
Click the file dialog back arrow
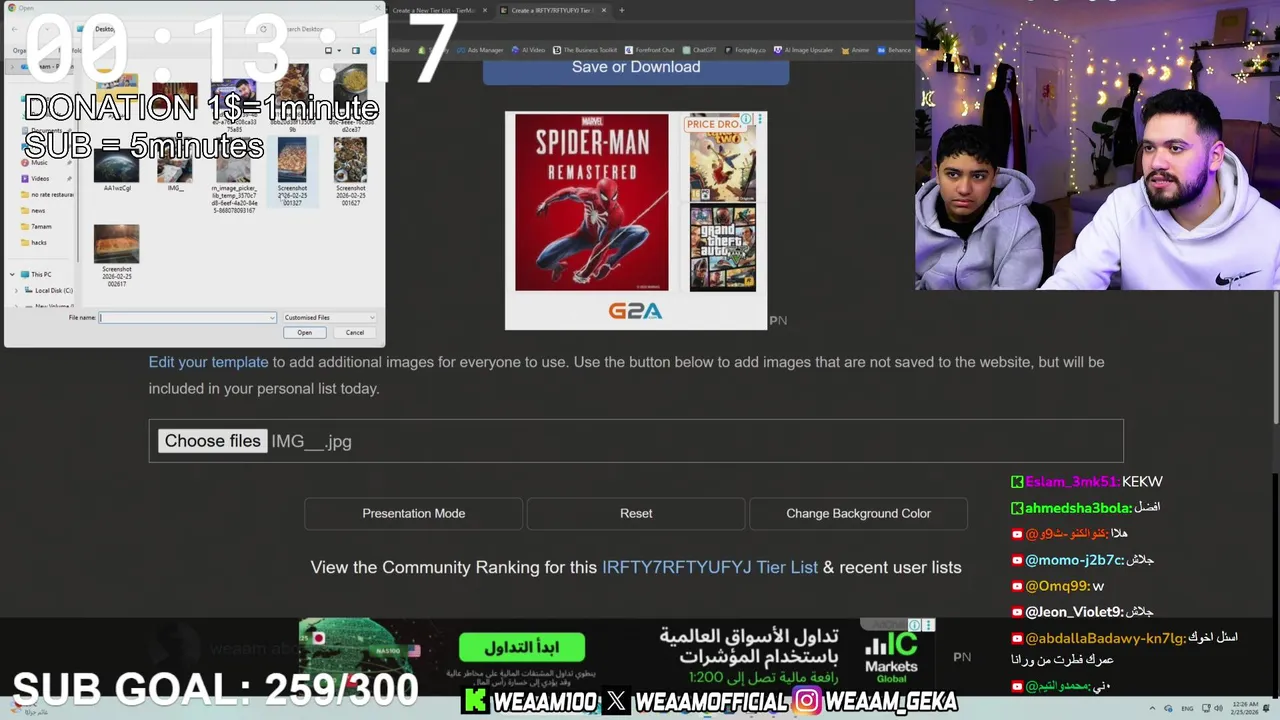tap(14, 29)
